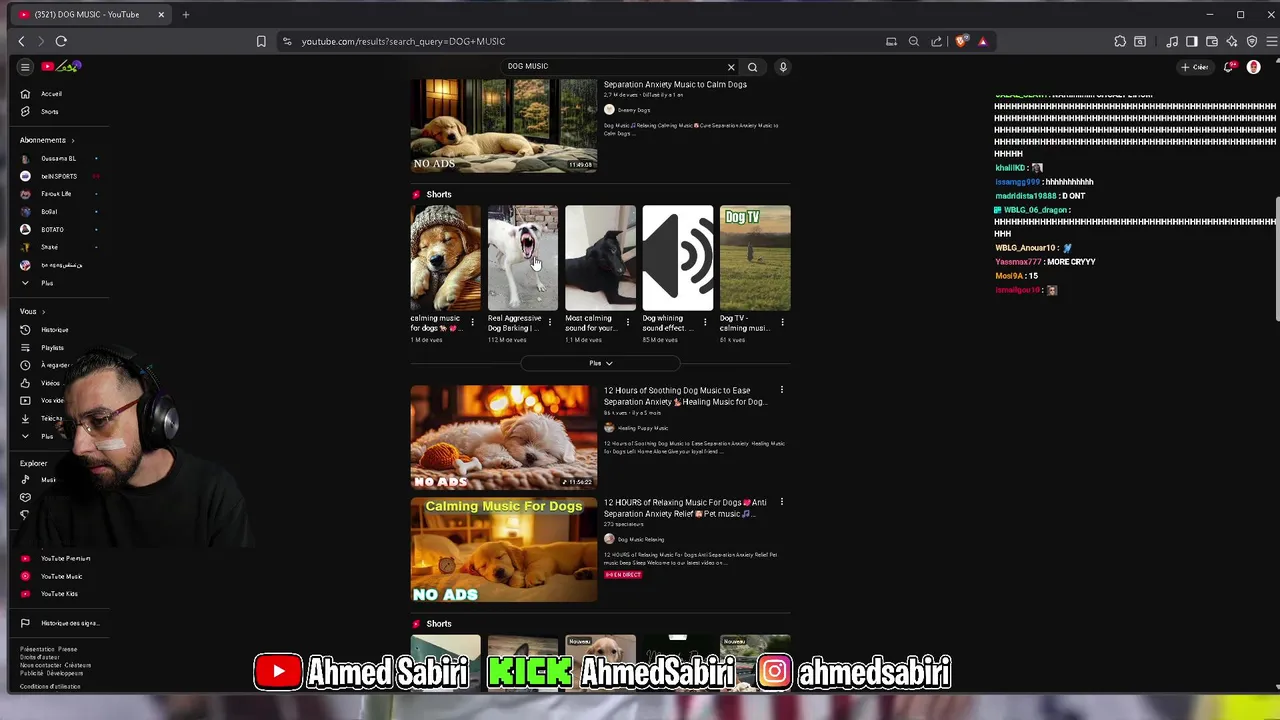Open YouTube notifications bell

[x=1230, y=67]
